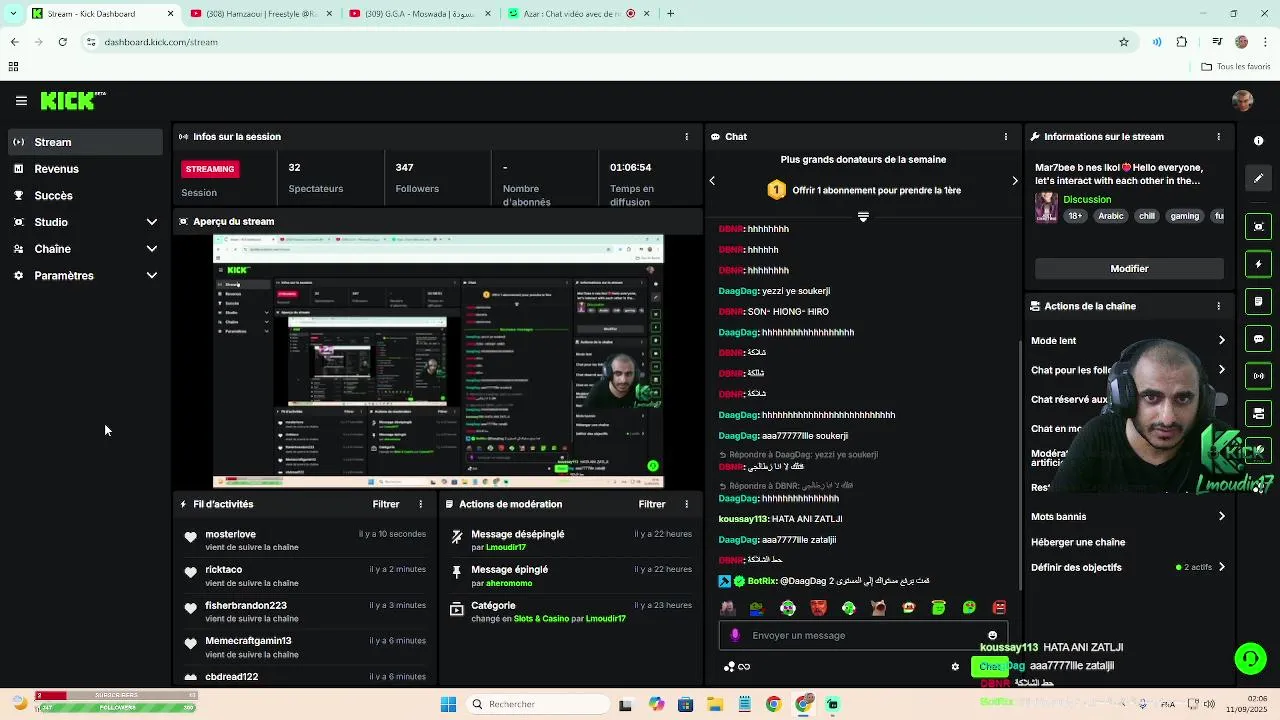Switch to the Azar chat vidéo tab
The image size is (1280, 720).
coord(580,14)
